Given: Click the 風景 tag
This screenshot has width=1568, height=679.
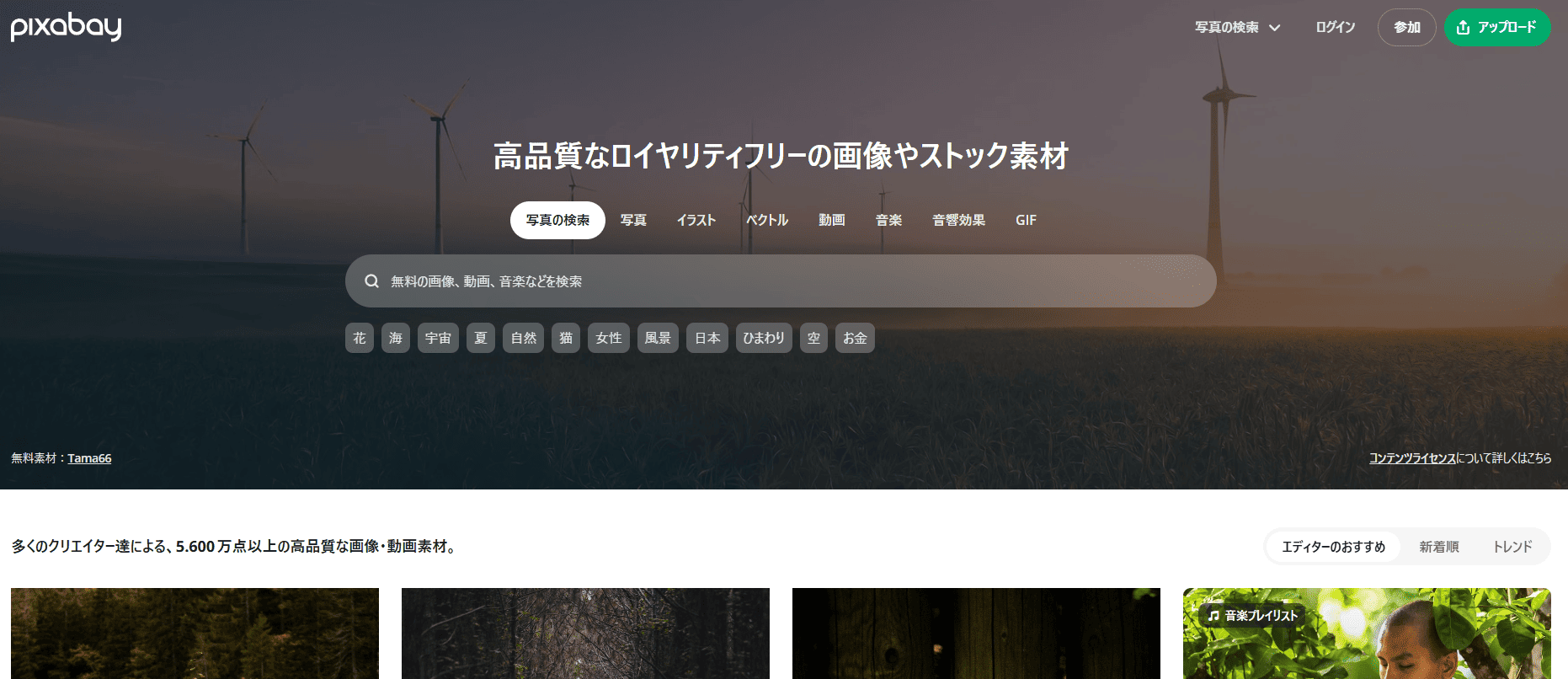Looking at the screenshot, I should pos(658,338).
